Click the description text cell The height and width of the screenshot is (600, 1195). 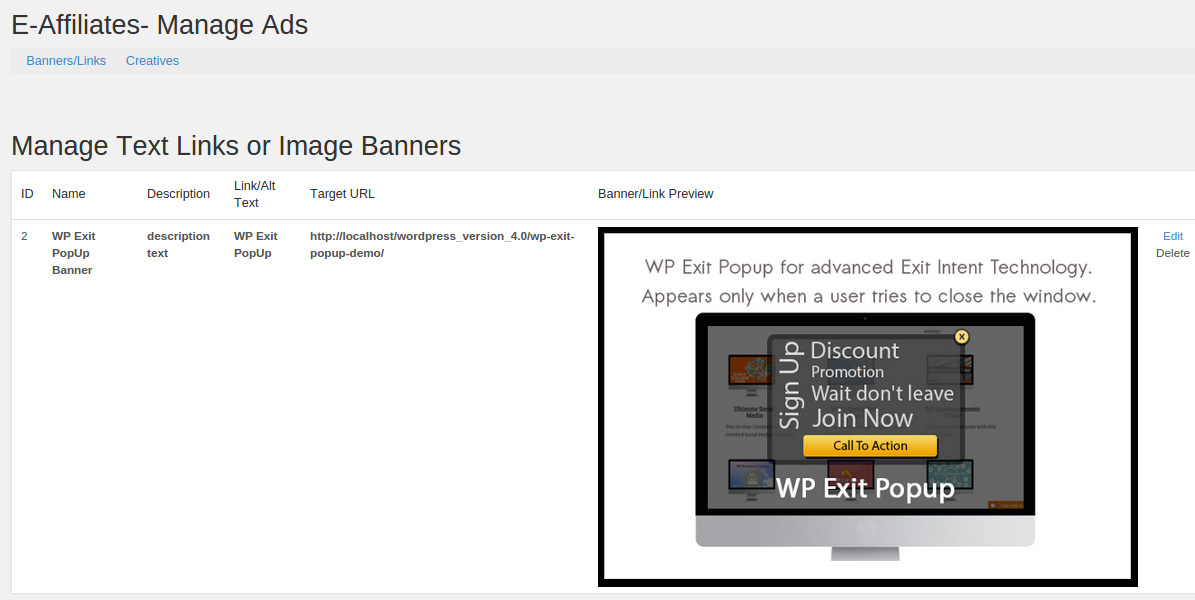(178, 244)
